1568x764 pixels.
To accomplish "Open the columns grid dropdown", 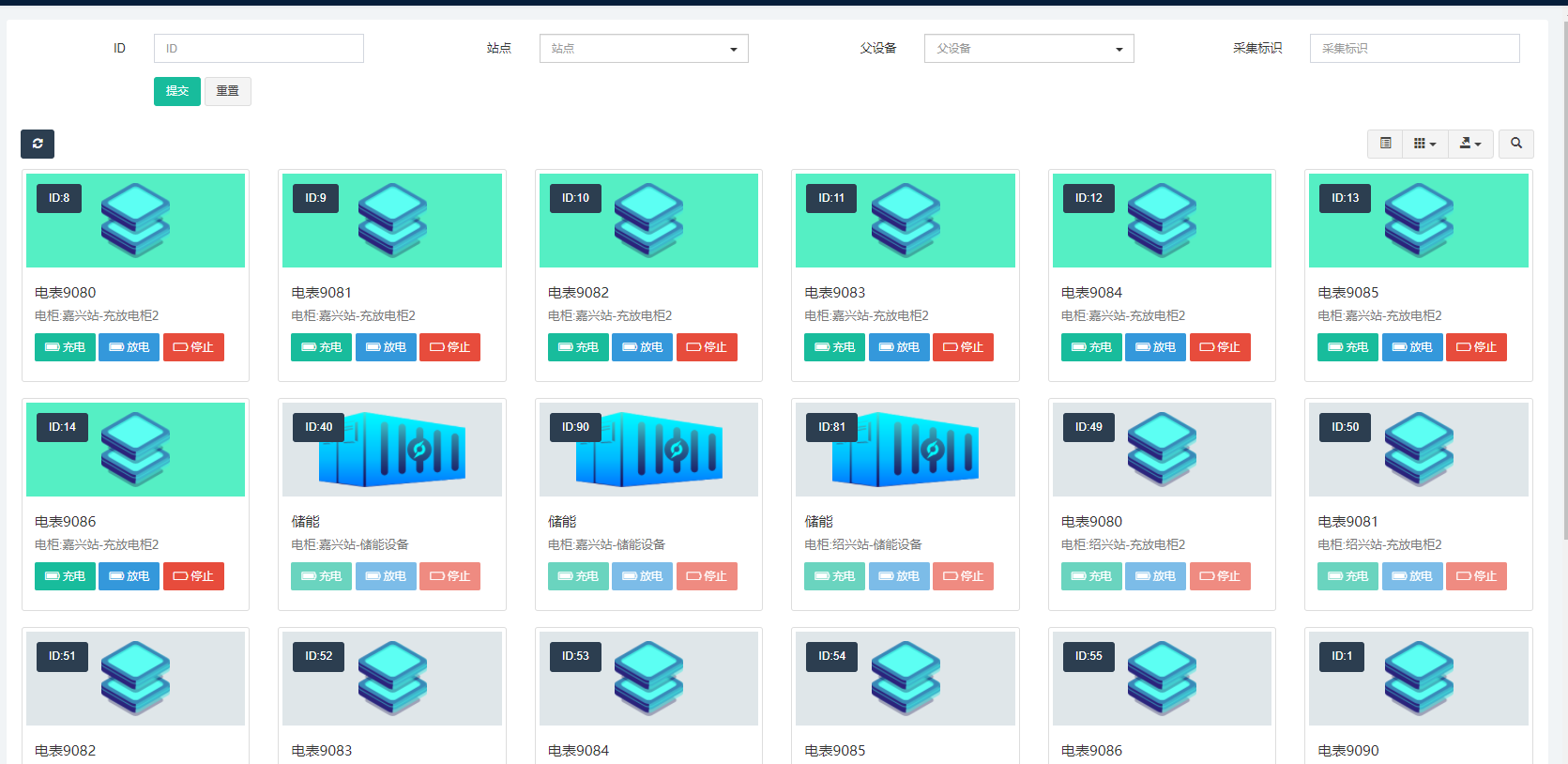I will tap(1424, 144).
